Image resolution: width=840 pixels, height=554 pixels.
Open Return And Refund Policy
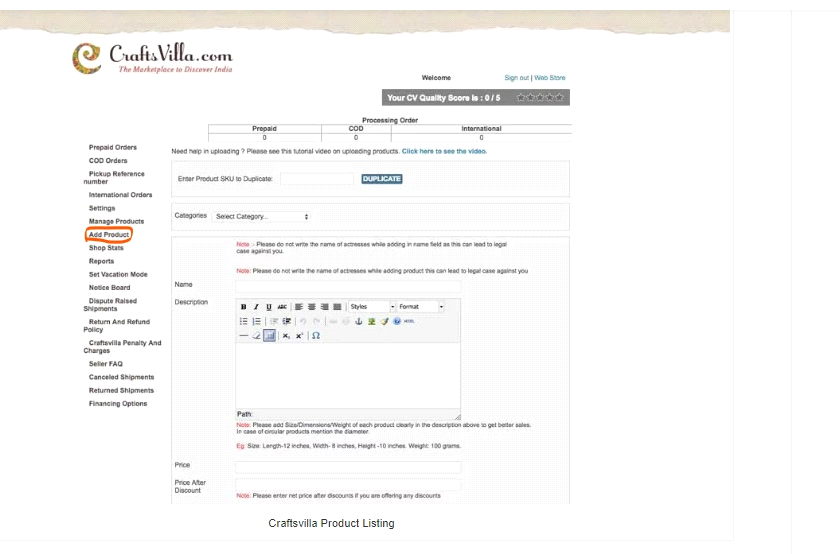point(117,326)
